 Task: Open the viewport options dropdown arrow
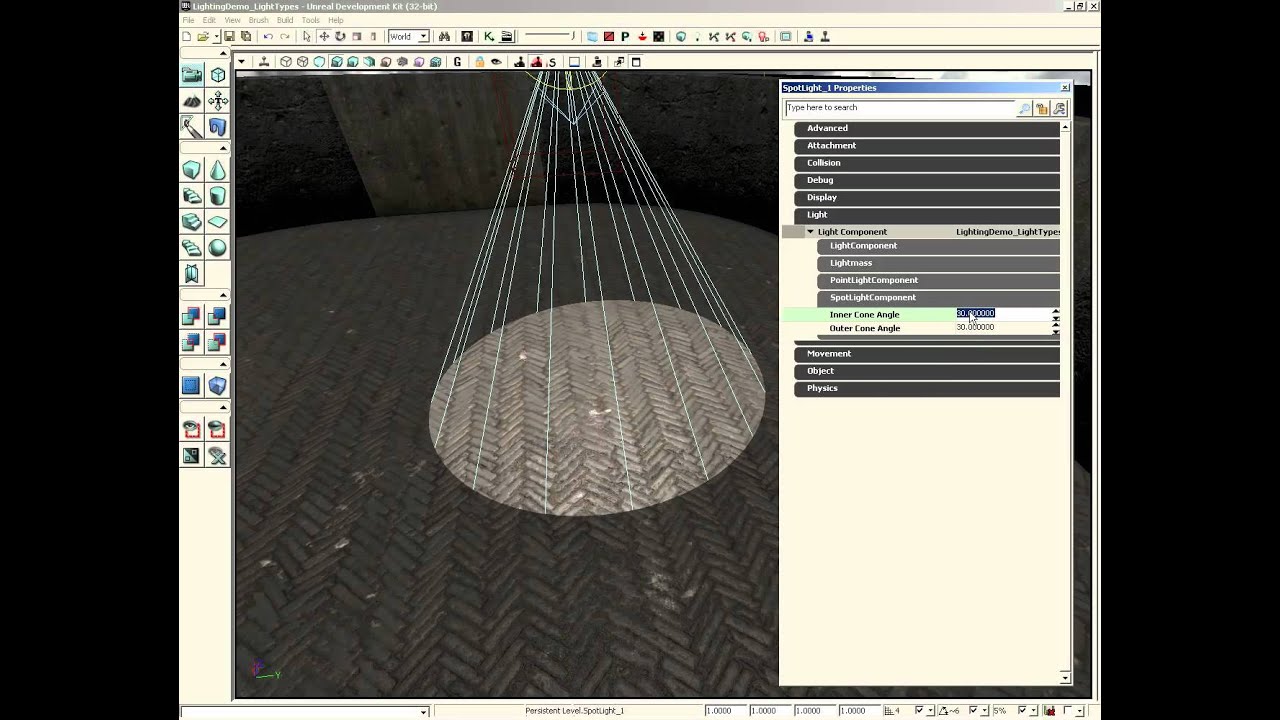241,62
